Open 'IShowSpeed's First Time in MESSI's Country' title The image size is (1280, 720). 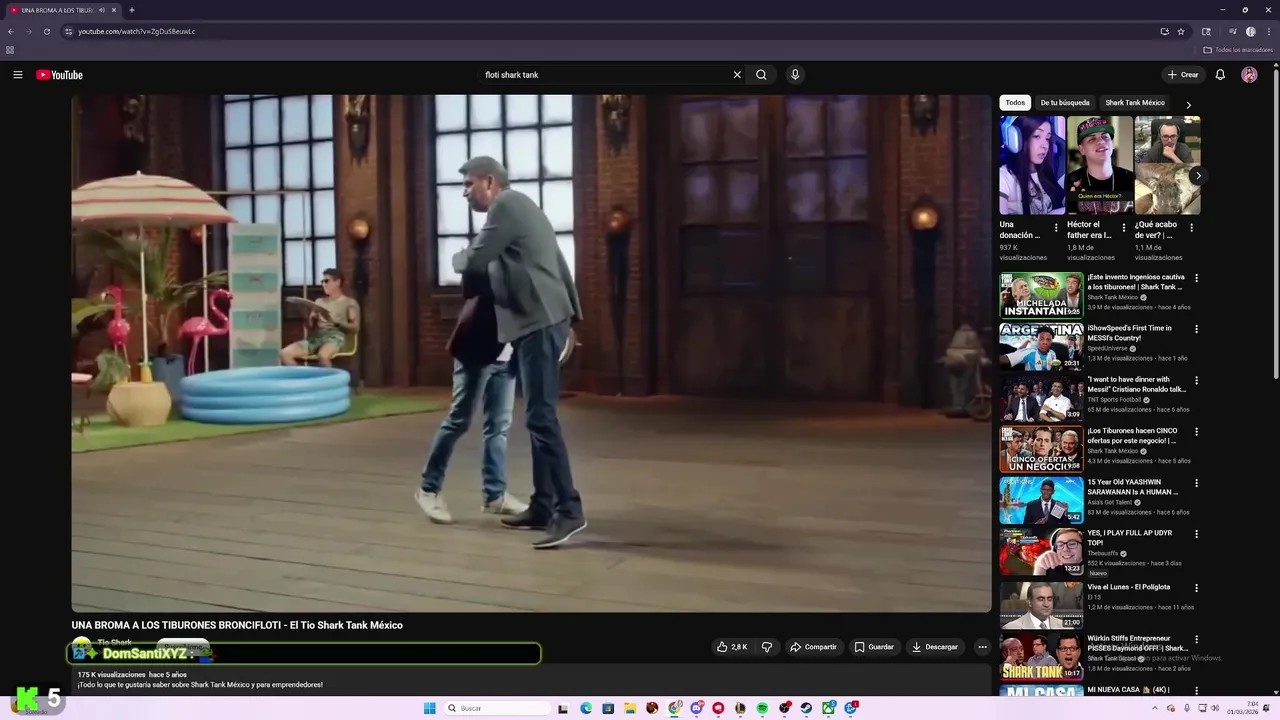coord(1130,333)
